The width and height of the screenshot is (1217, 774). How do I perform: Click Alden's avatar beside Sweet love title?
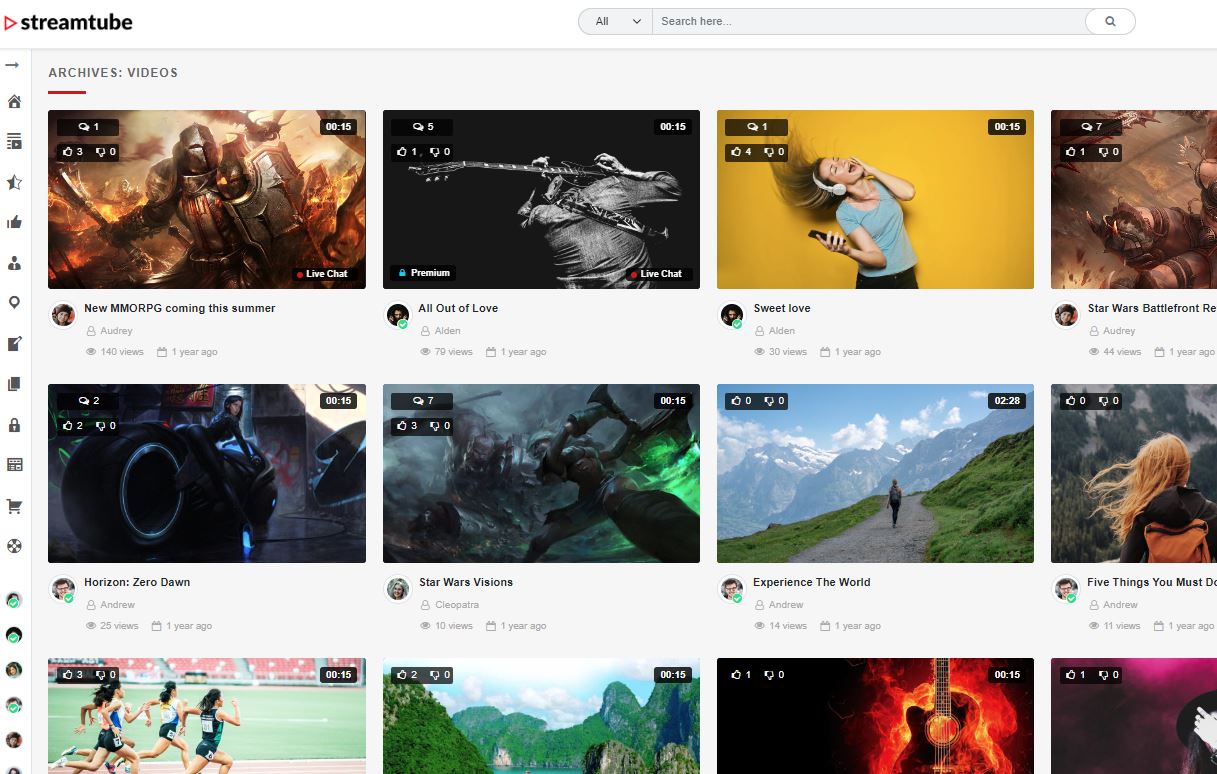click(x=732, y=315)
